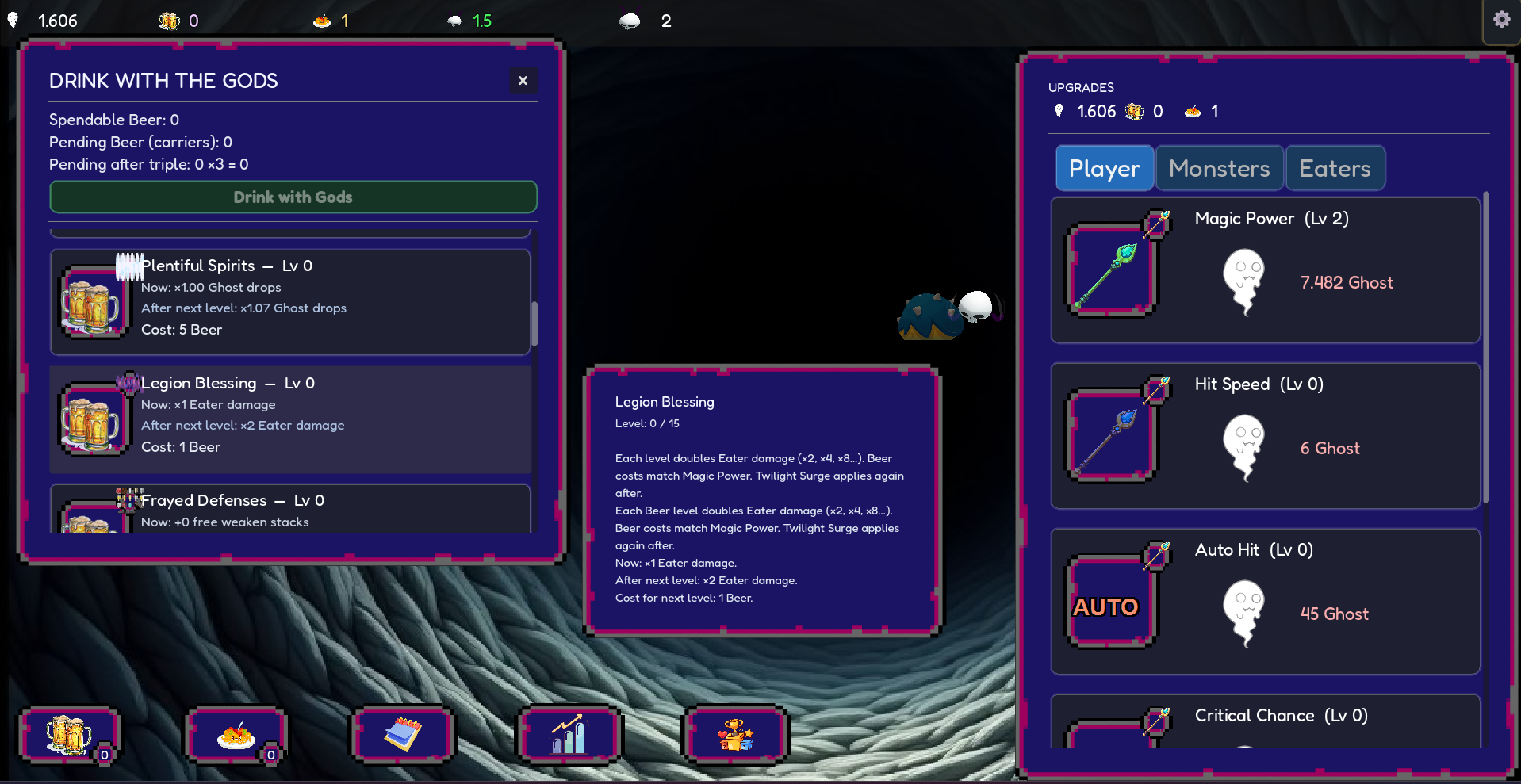Open the settings gear icon
This screenshot has height=784, width=1521.
[x=1501, y=20]
